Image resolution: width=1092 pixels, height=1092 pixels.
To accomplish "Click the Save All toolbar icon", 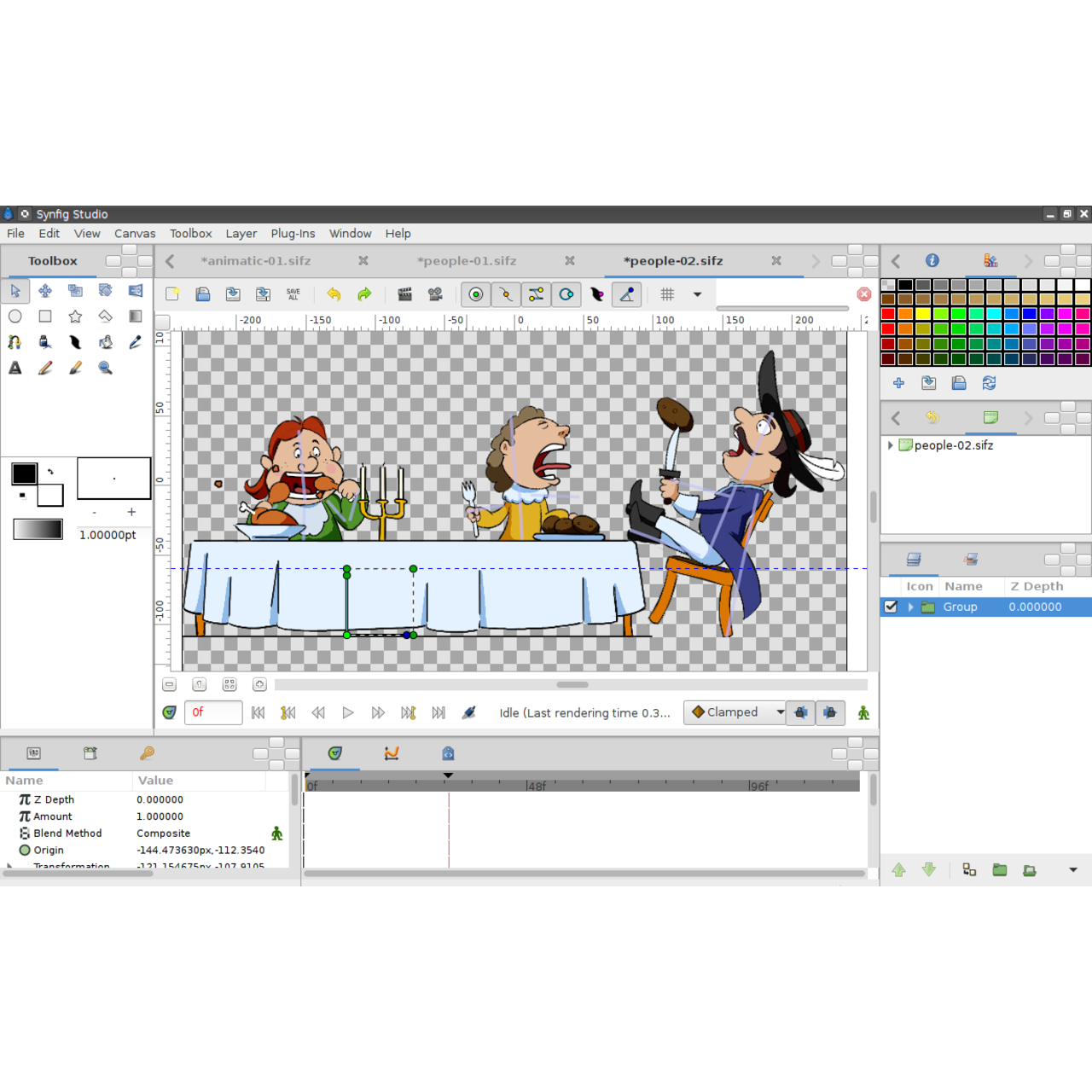I will pyautogui.click(x=293, y=294).
